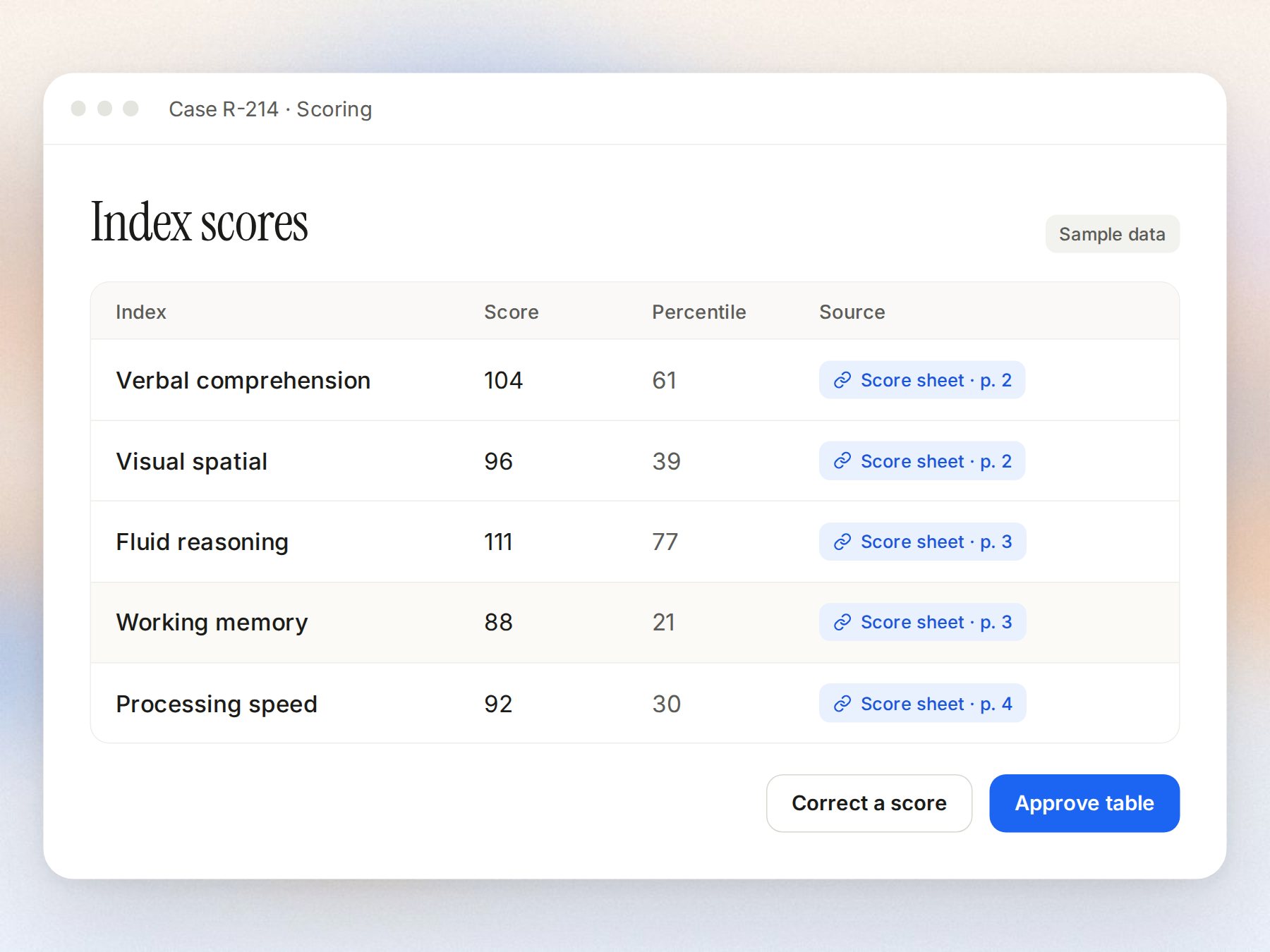Select the Fluid reasoning row label
The image size is (1270, 952).
(x=202, y=542)
